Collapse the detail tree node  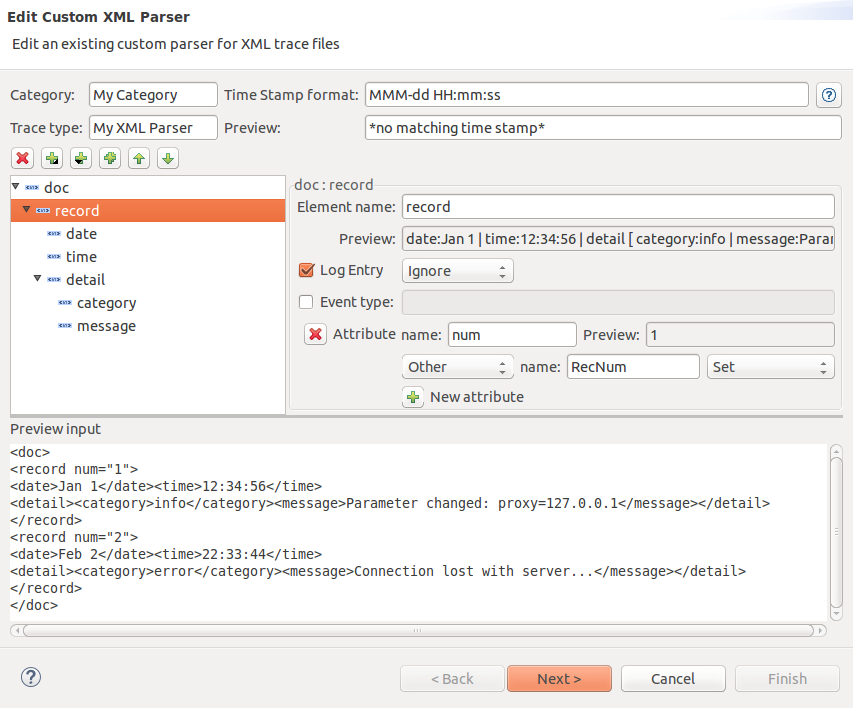pos(38,280)
